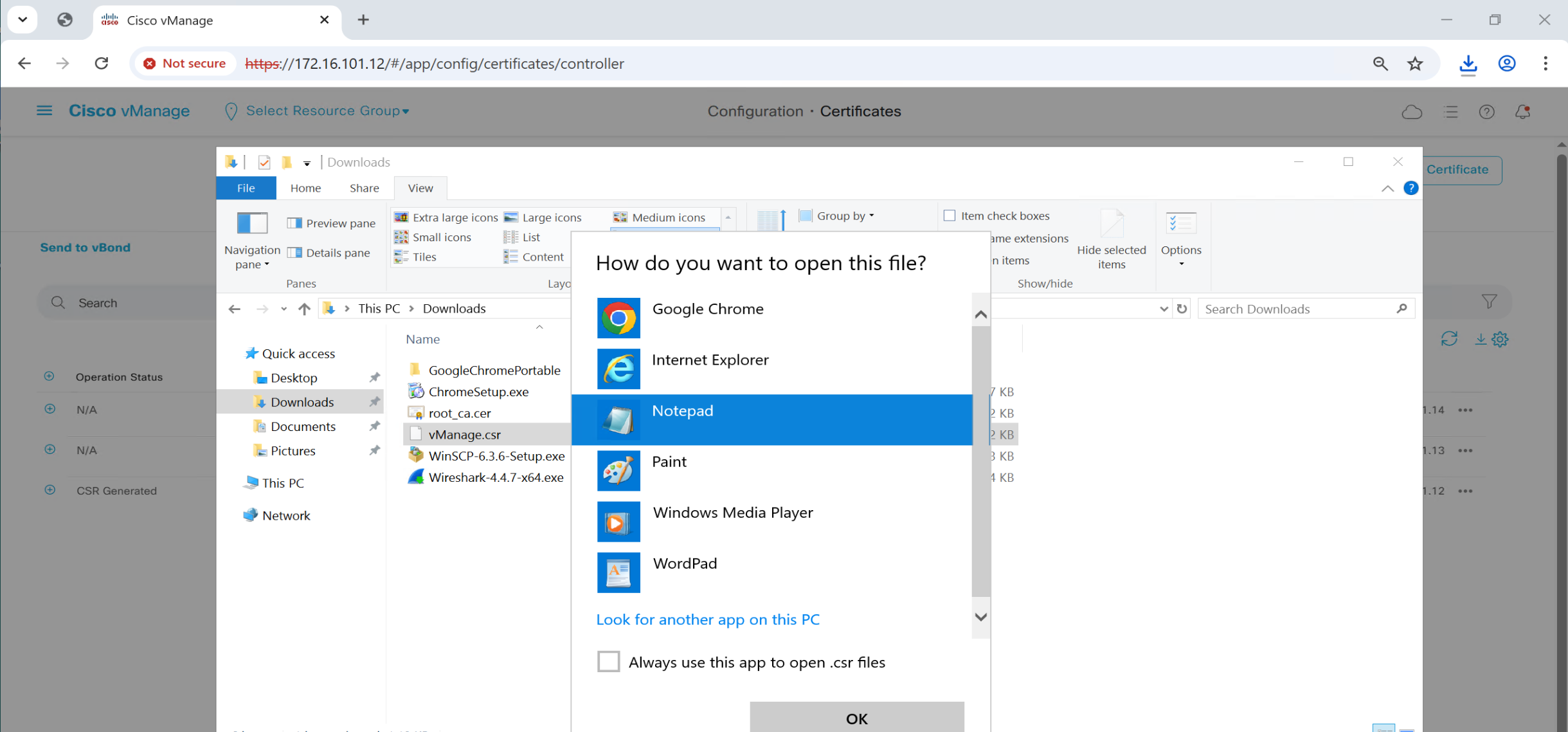Click the vManage cloud icon

click(1411, 112)
